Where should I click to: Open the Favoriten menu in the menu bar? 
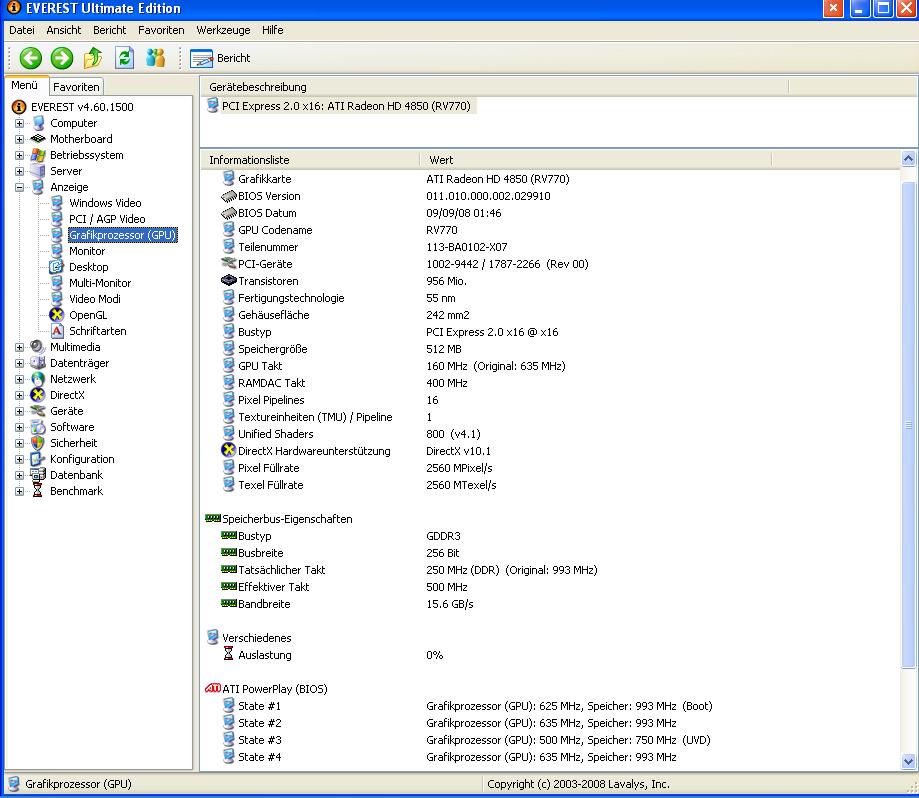coord(161,30)
